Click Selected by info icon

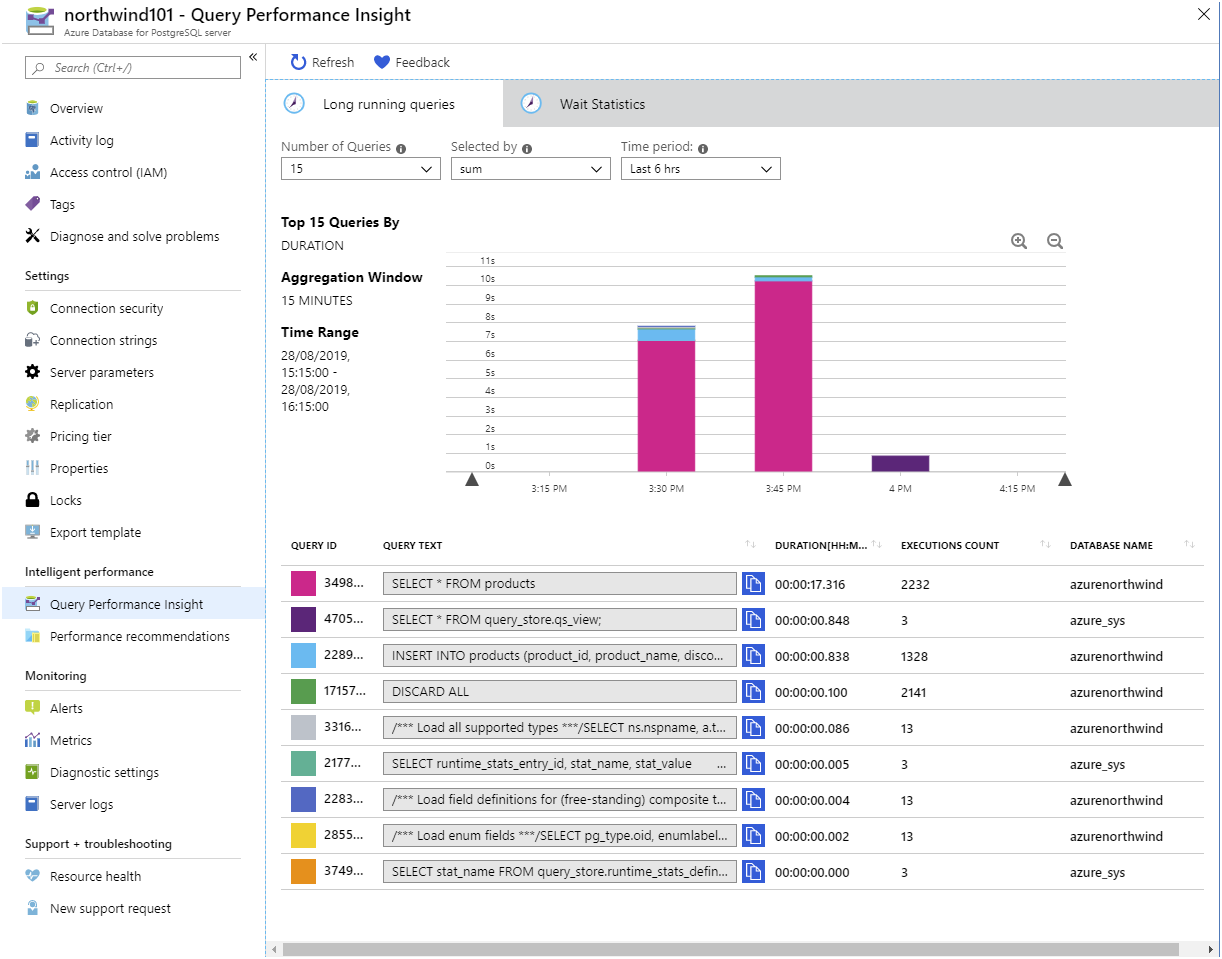tap(527, 148)
